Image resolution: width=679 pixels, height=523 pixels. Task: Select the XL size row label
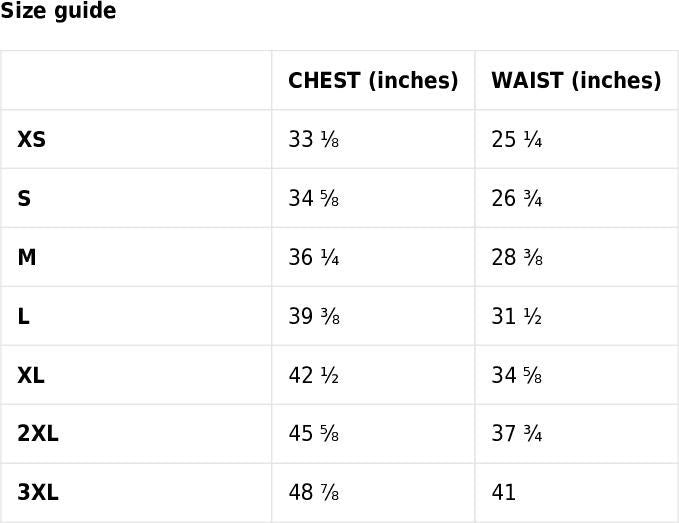(31, 376)
